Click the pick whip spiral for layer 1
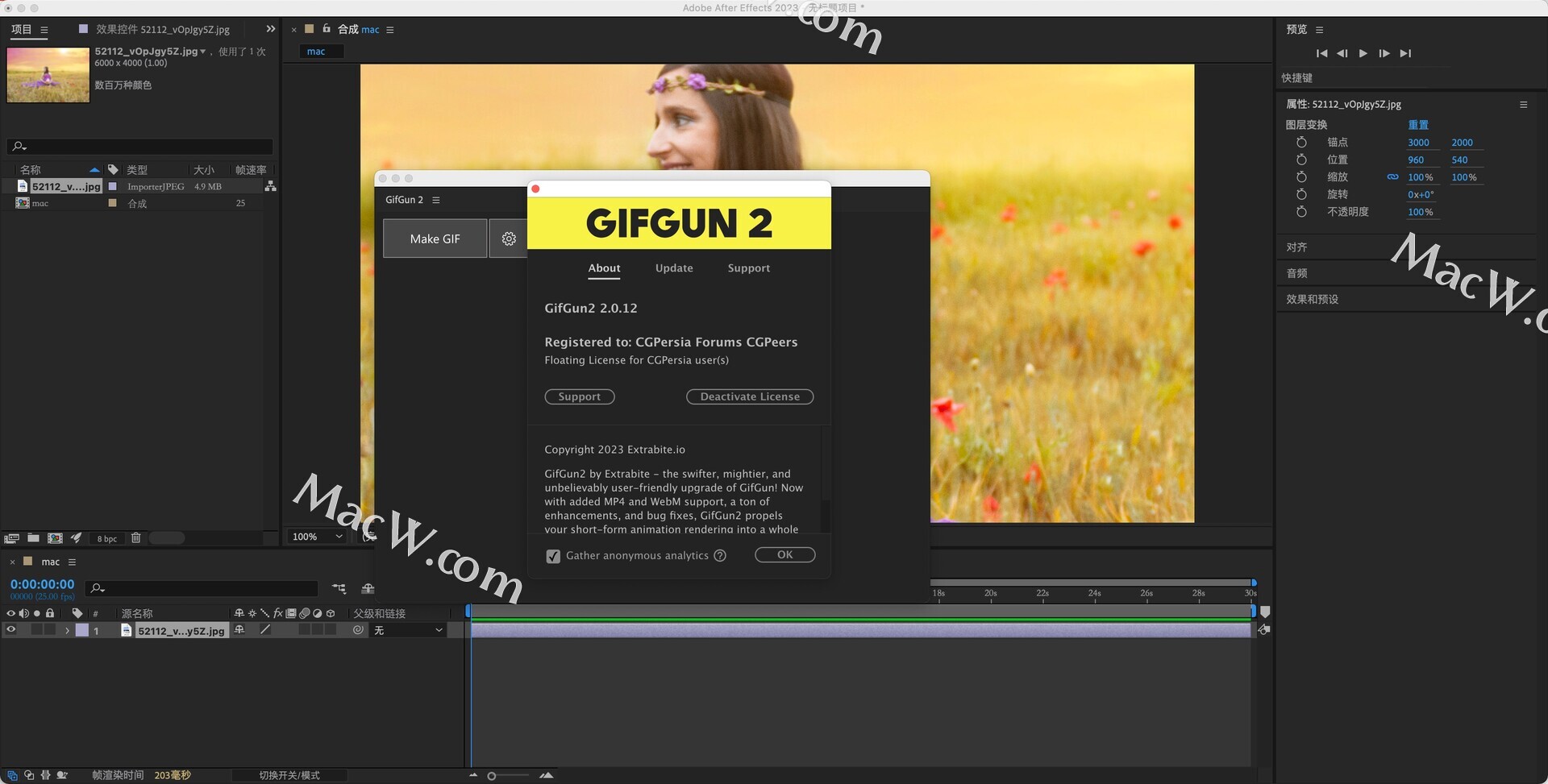Screen dimensions: 1548x784 [x=358, y=630]
